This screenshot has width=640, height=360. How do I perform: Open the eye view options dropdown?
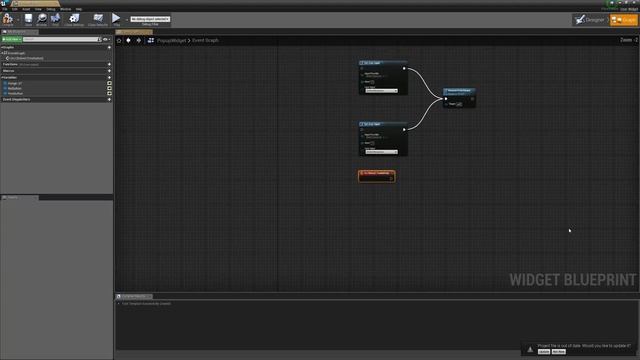(107, 39)
